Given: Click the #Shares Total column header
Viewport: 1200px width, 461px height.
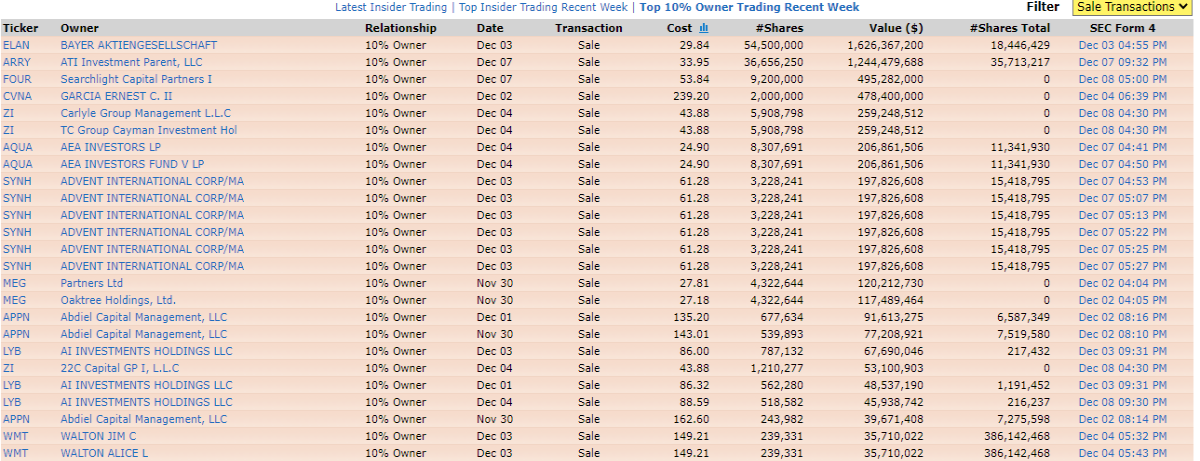Looking at the screenshot, I should click(x=1010, y=28).
